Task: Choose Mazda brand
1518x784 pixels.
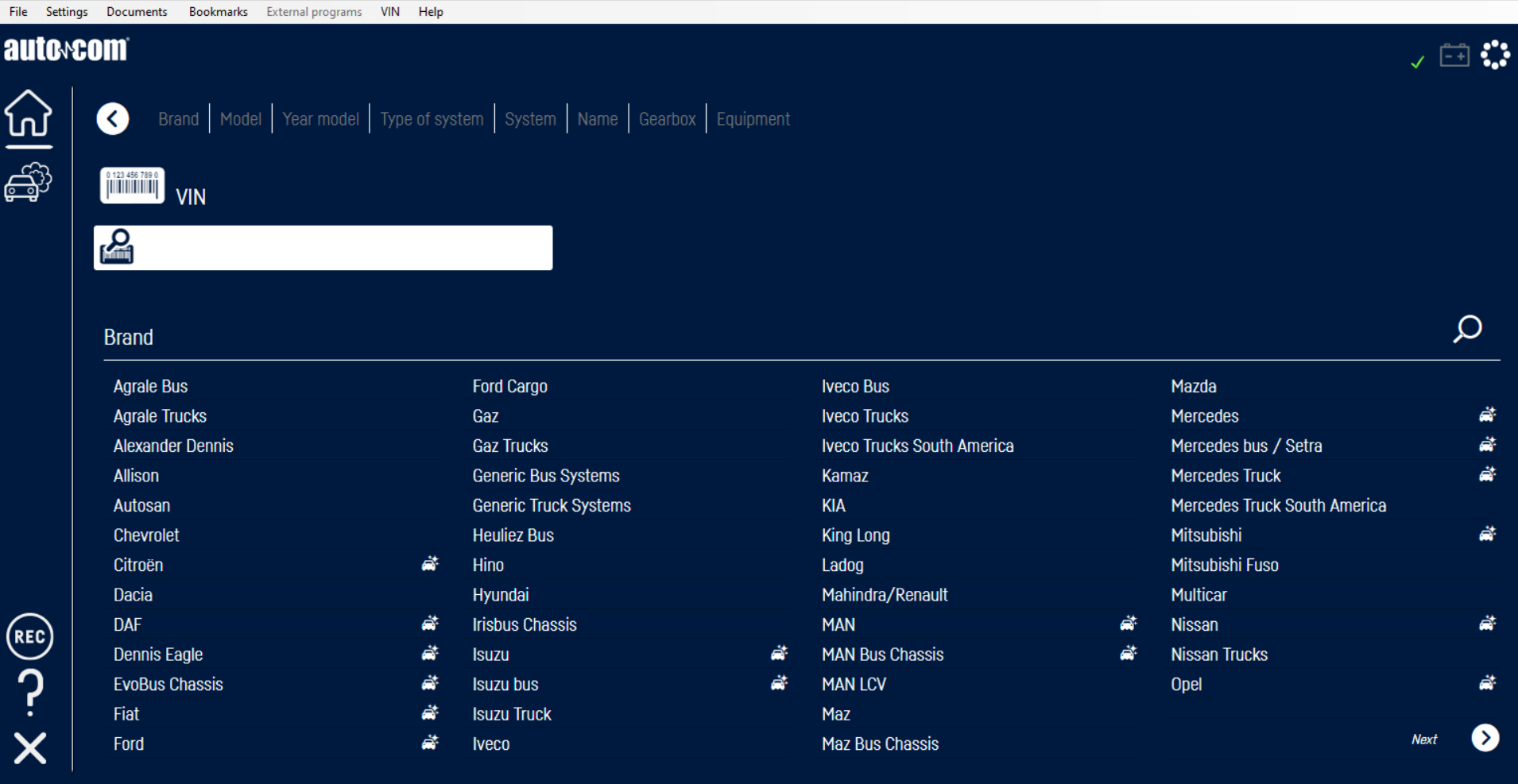Action: tap(1194, 386)
